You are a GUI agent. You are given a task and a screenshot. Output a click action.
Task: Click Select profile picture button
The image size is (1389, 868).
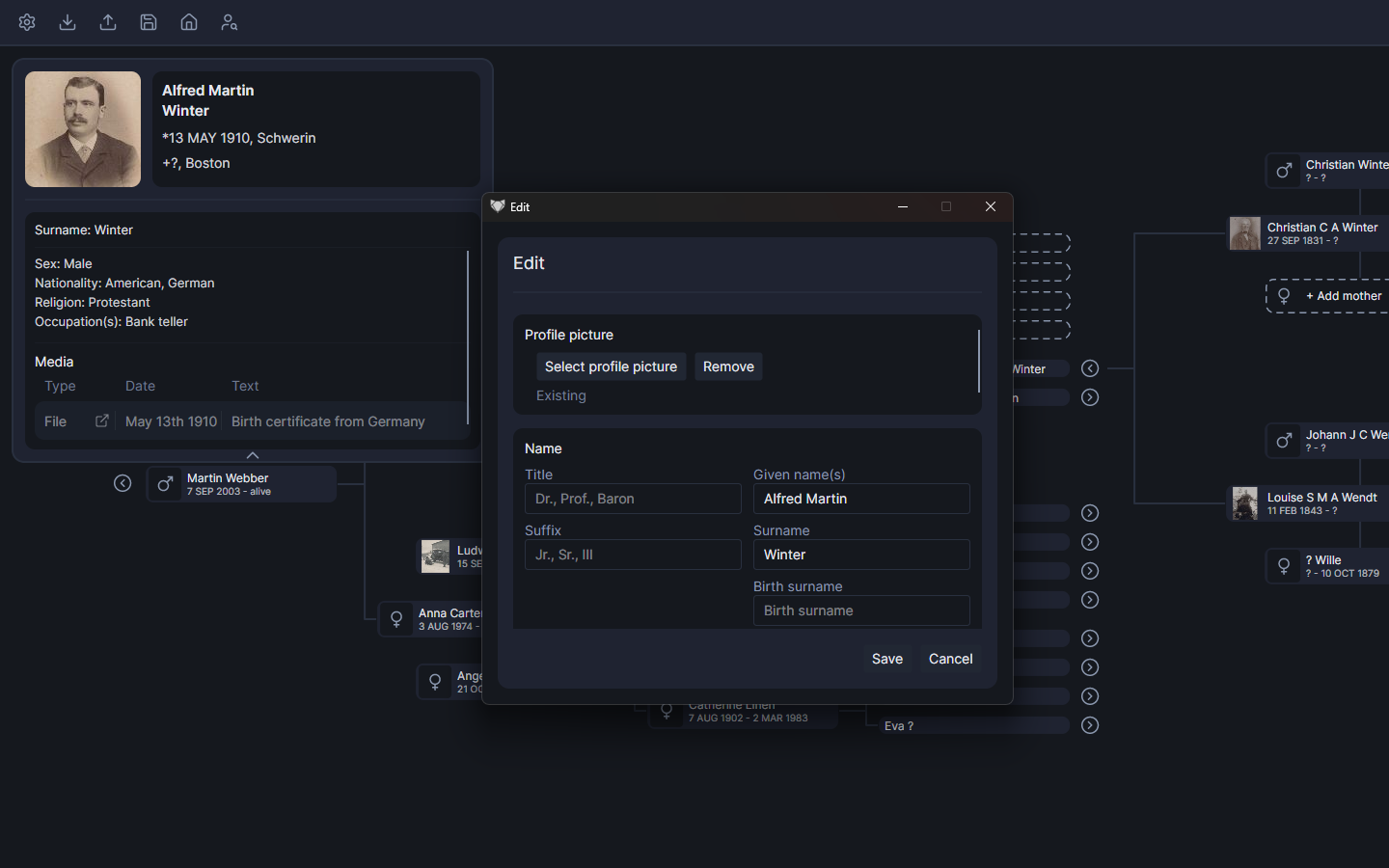tap(611, 366)
